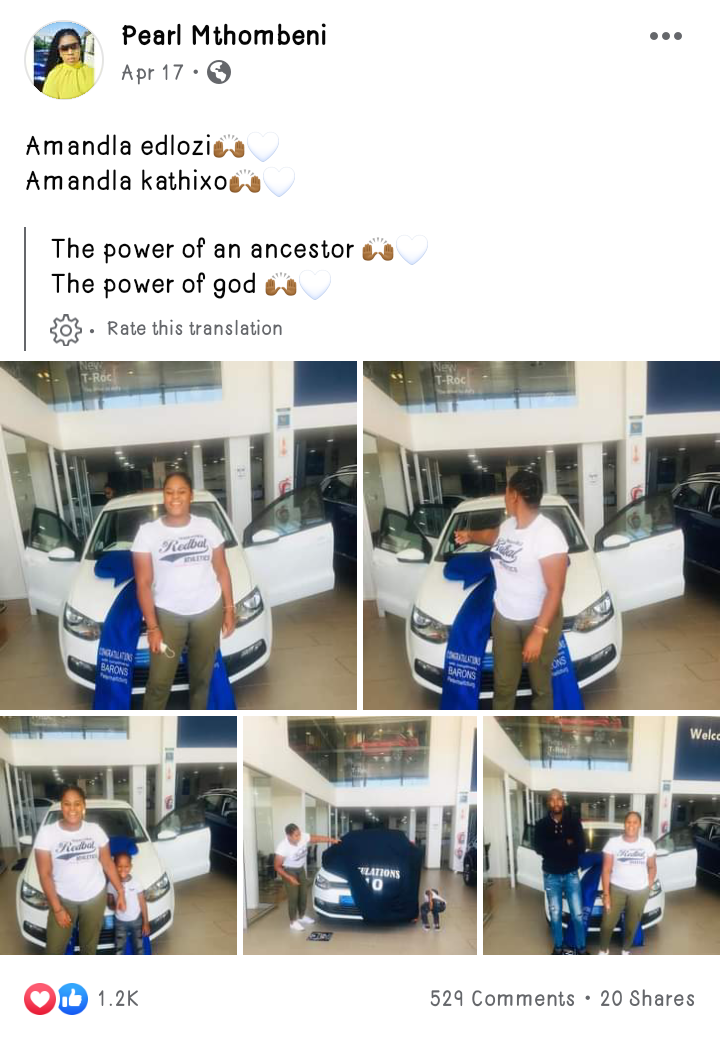The width and height of the screenshot is (720, 1039).
Task: Click the public globe privacy icon
Action: tap(219, 72)
